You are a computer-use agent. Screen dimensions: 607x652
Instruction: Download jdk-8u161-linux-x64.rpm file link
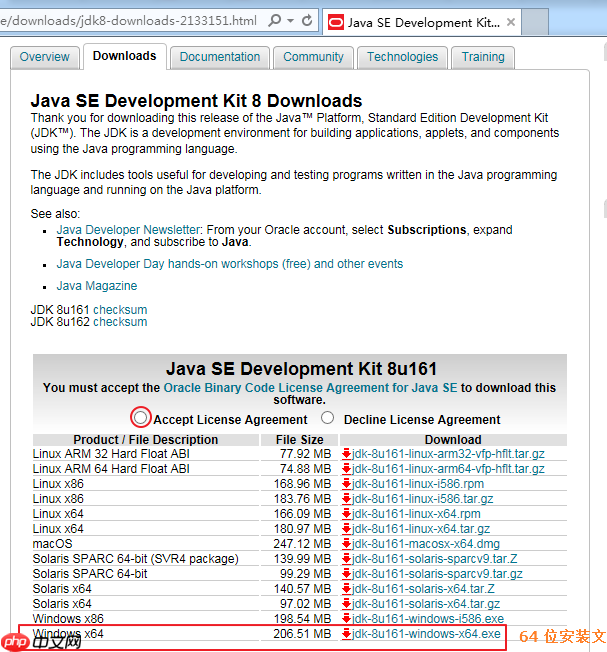point(416,514)
